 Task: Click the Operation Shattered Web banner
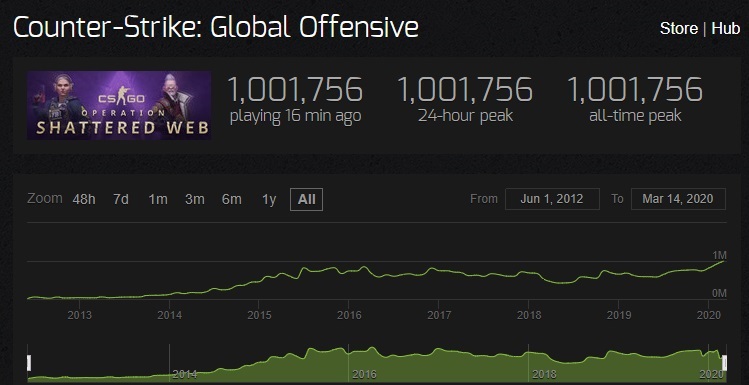click(119, 105)
